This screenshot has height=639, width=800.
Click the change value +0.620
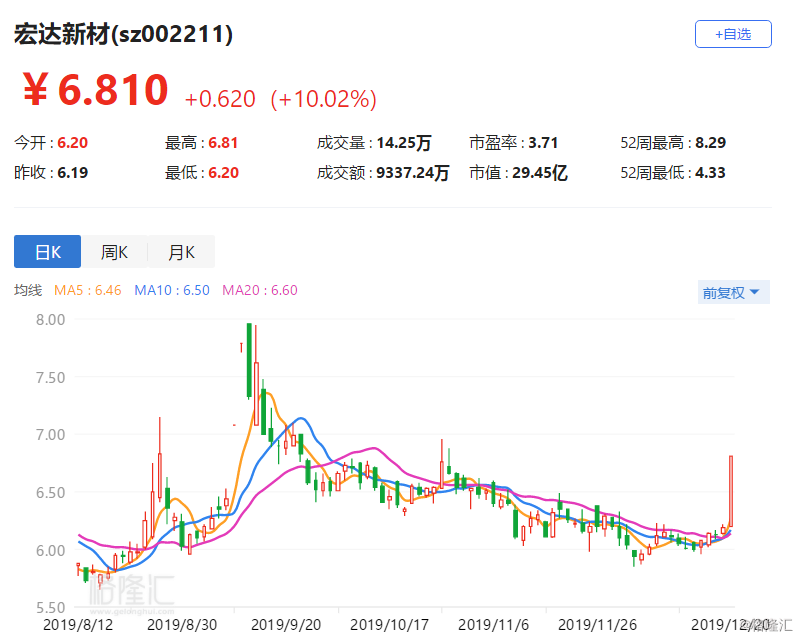click(220, 99)
